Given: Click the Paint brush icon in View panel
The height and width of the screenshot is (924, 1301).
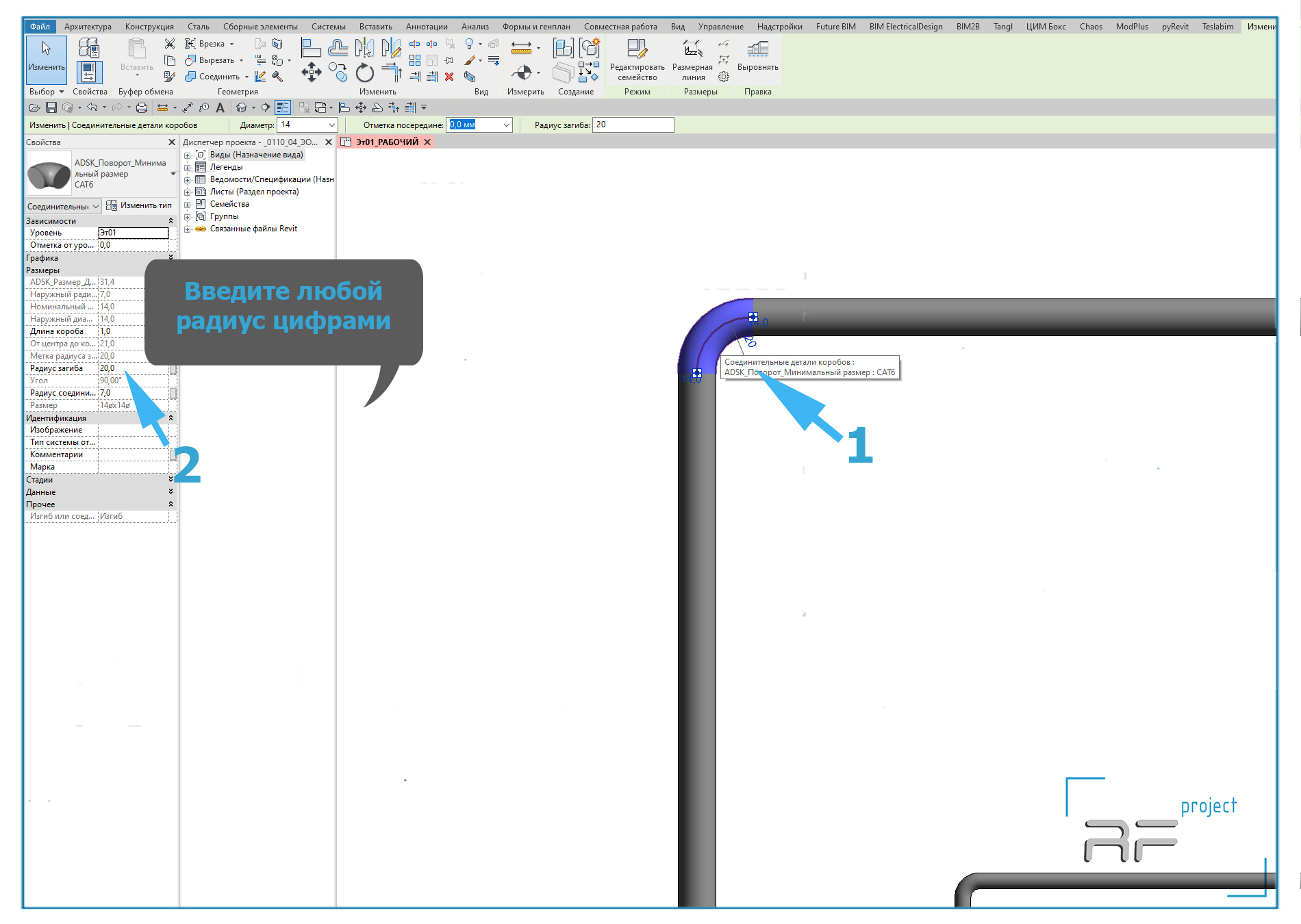Looking at the screenshot, I should click(x=470, y=60).
